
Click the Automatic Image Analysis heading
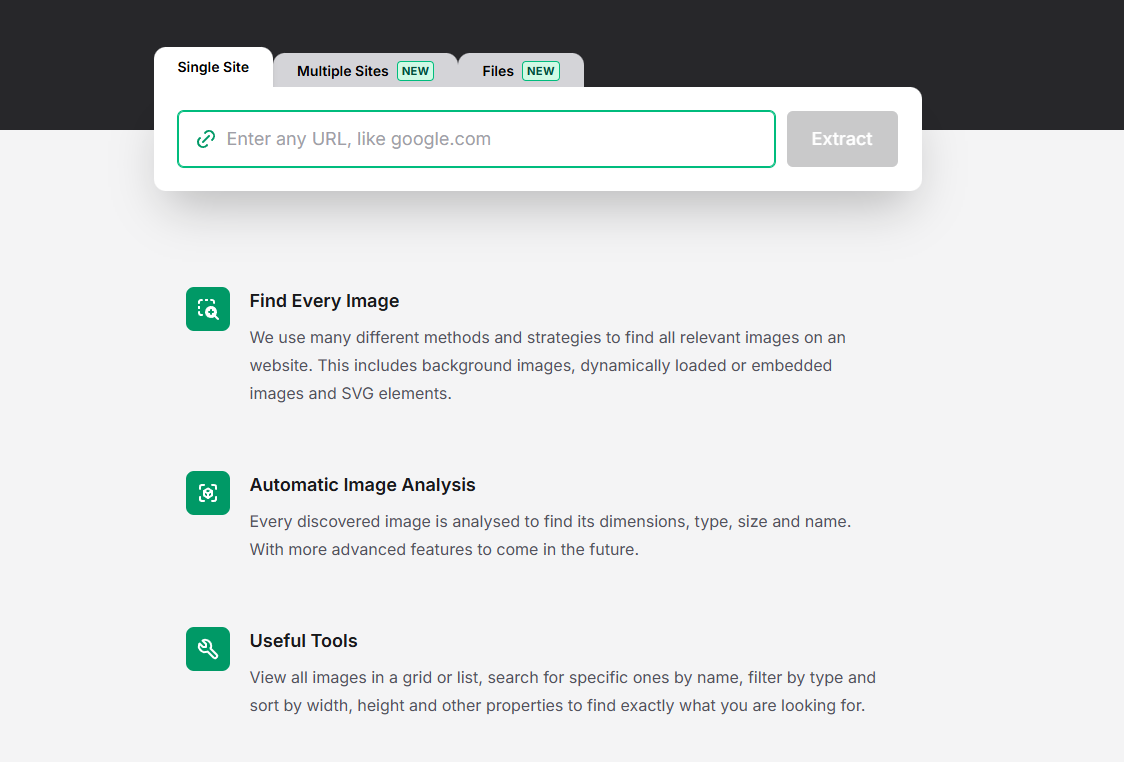(362, 485)
